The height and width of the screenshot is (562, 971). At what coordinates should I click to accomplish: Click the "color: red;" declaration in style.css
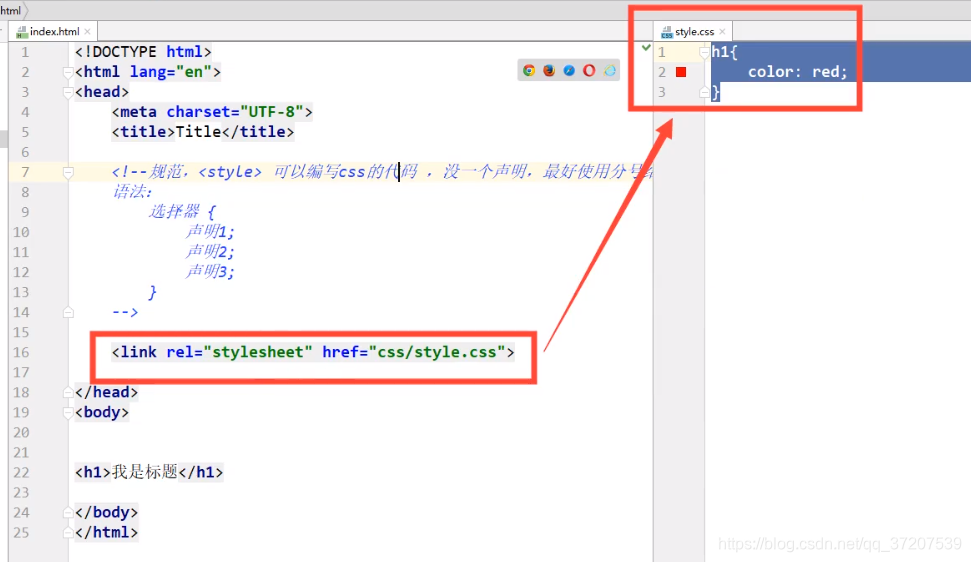coord(797,72)
